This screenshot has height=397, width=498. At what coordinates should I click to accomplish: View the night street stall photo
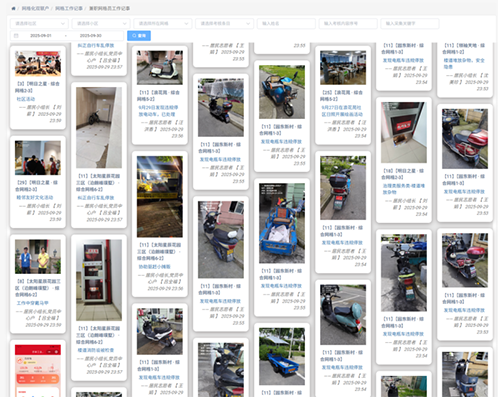160,197
